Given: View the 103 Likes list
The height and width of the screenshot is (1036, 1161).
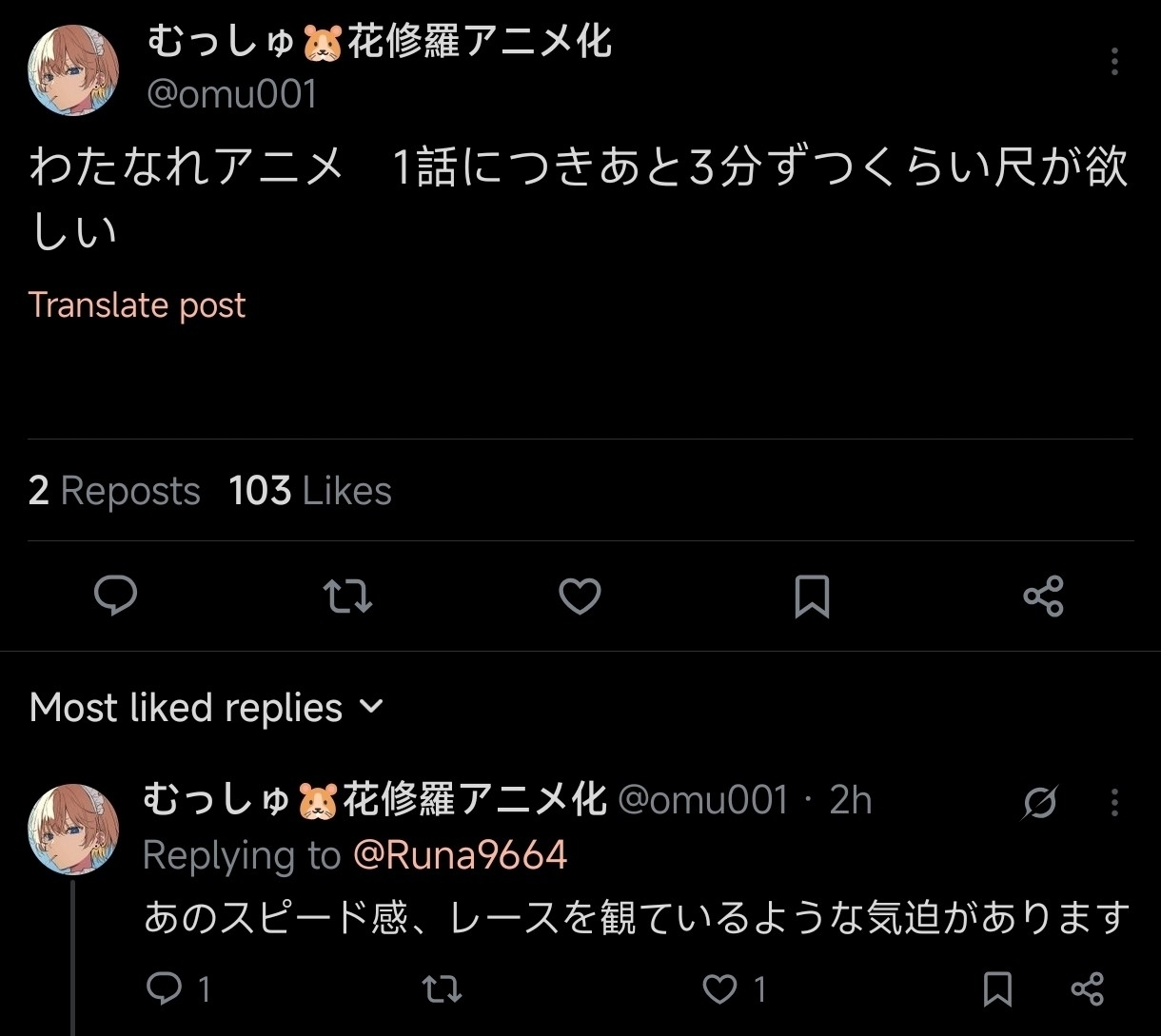Looking at the screenshot, I should (x=310, y=491).
